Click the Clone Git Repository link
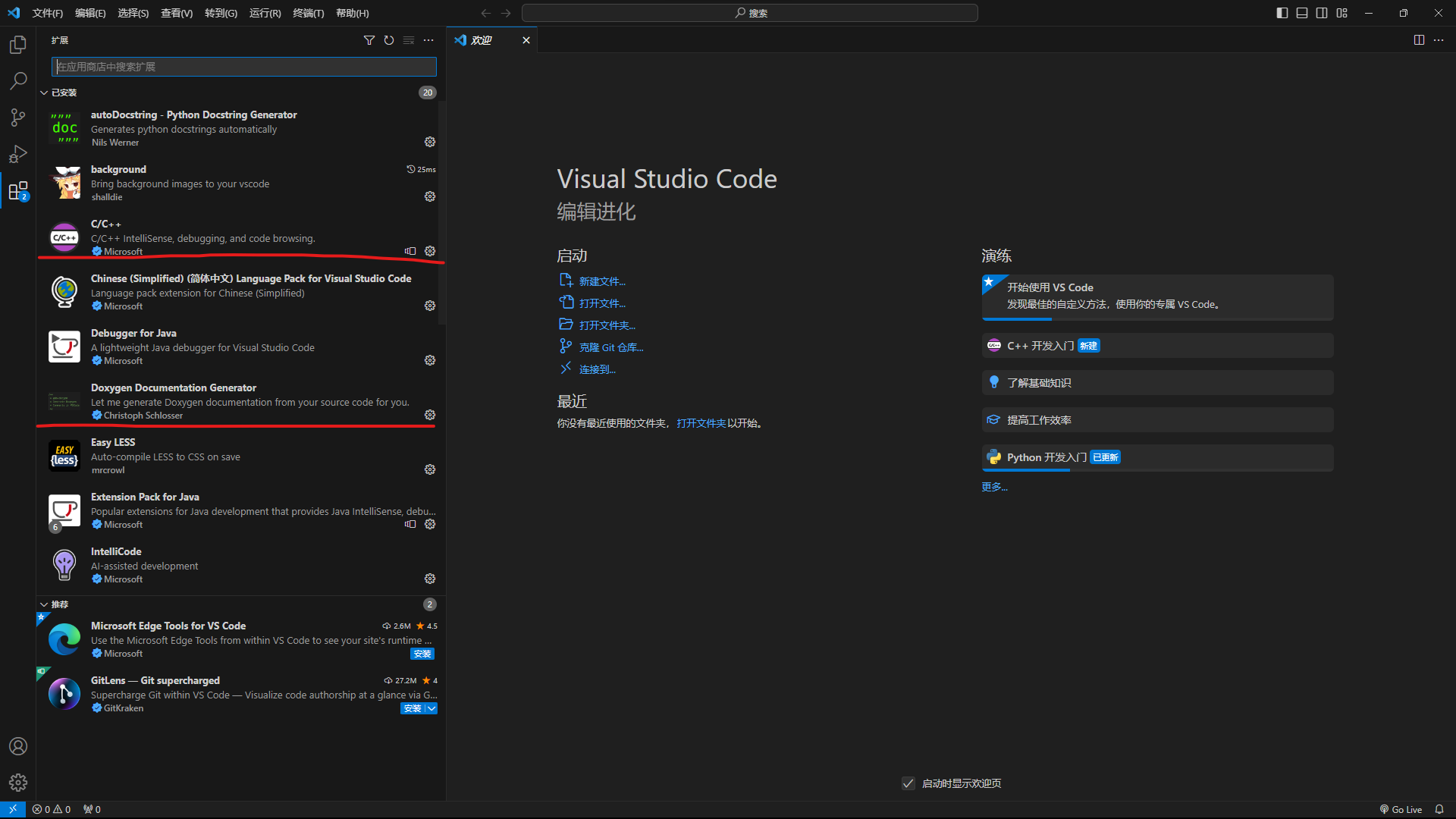This screenshot has height=819, width=1456. click(611, 347)
